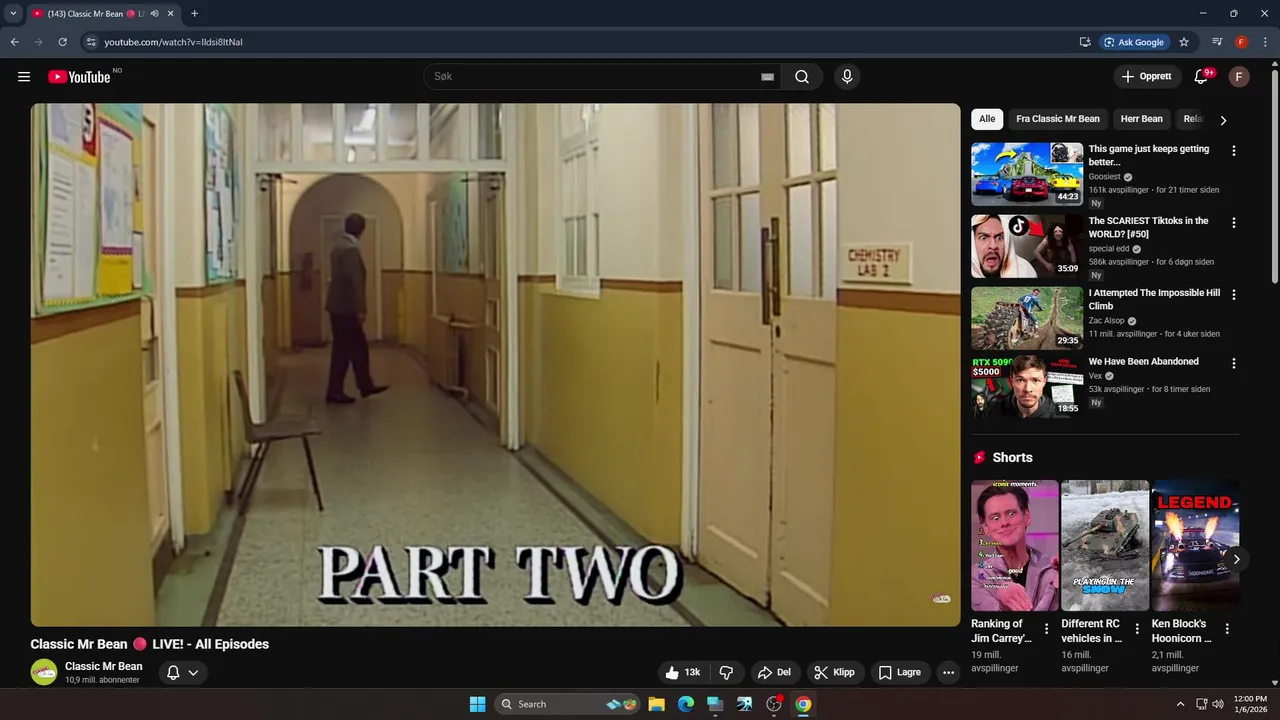Click the magnifier search button
Viewport: 1280px width, 720px height.
coord(802,77)
